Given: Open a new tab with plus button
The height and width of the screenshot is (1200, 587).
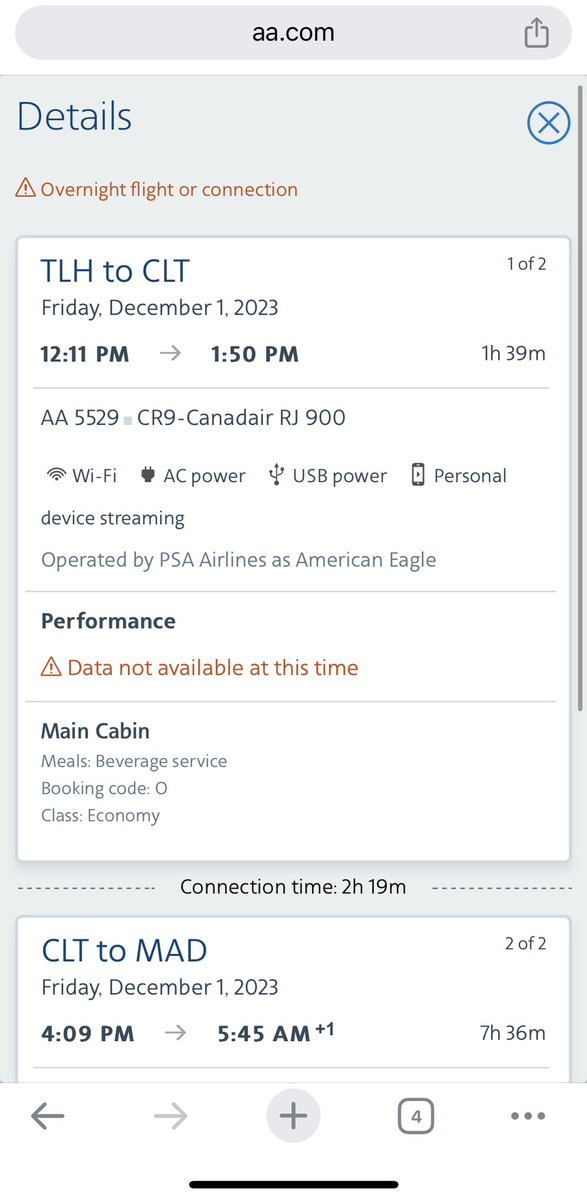Looking at the screenshot, I should (x=293, y=1116).
